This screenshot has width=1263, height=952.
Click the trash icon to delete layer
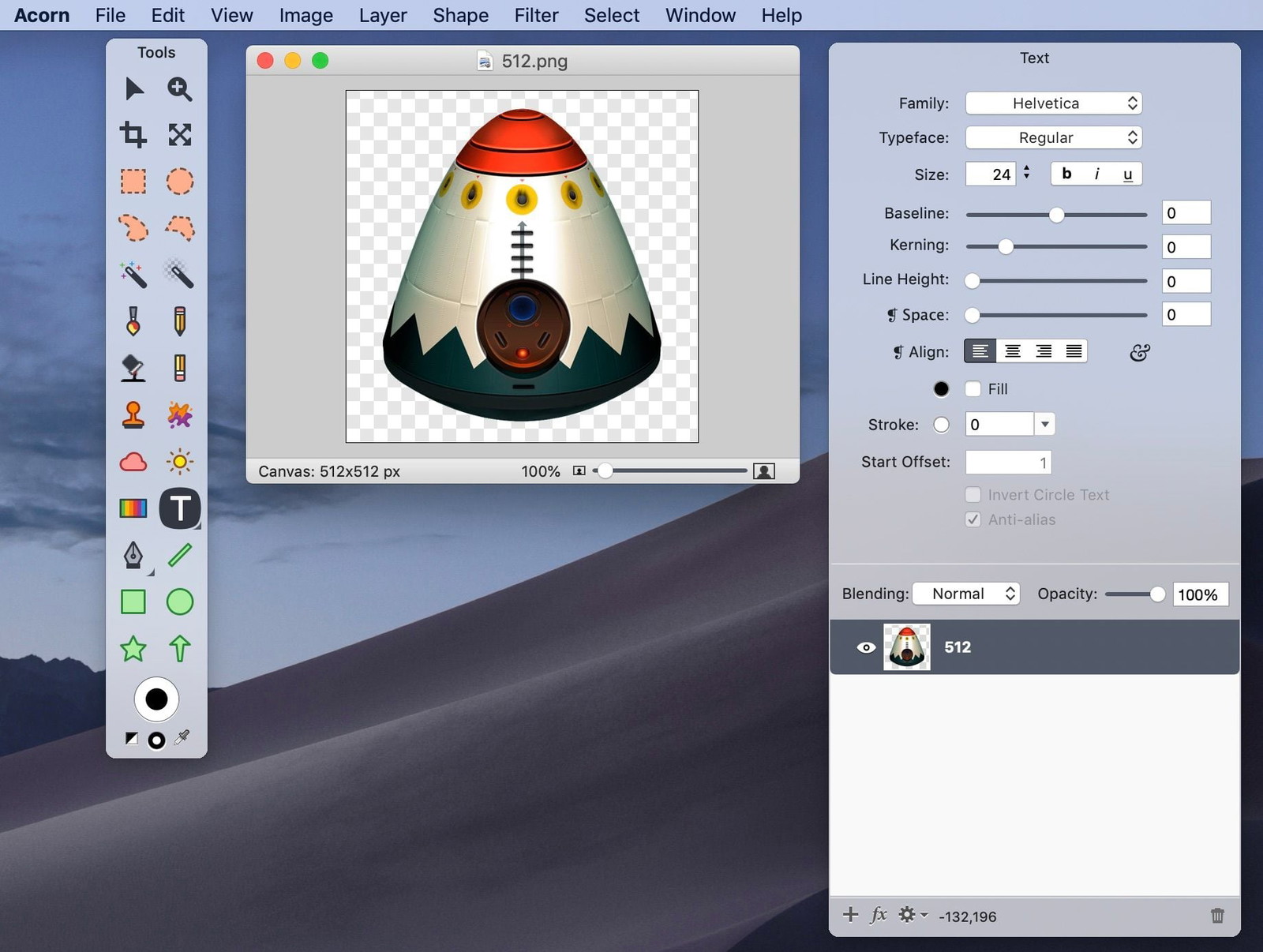click(x=1217, y=916)
